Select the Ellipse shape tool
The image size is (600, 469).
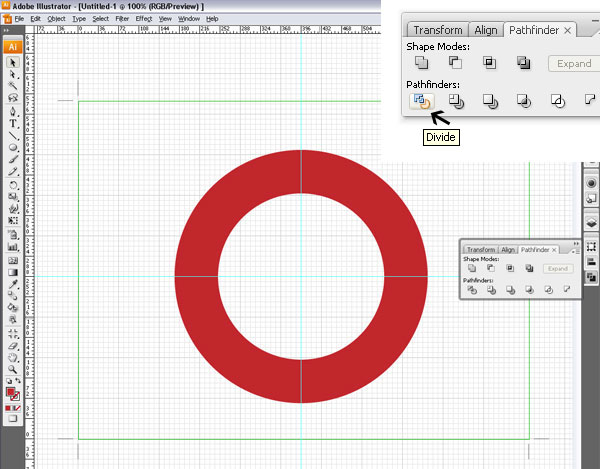tap(13, 147)
